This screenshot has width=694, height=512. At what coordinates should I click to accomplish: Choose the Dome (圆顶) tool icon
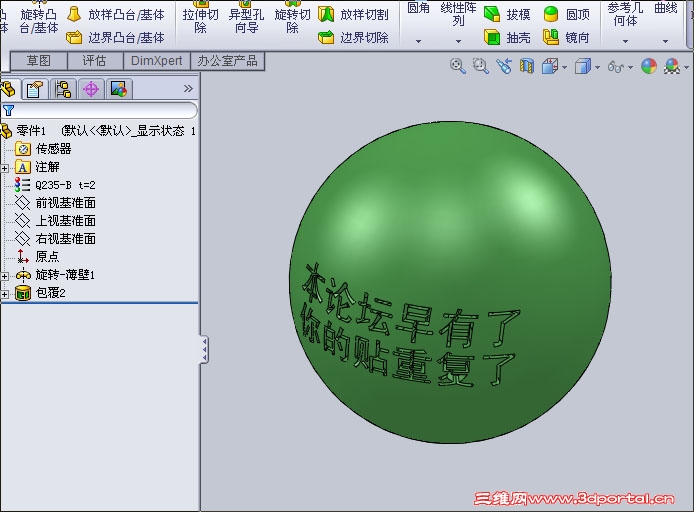(551, 14)
